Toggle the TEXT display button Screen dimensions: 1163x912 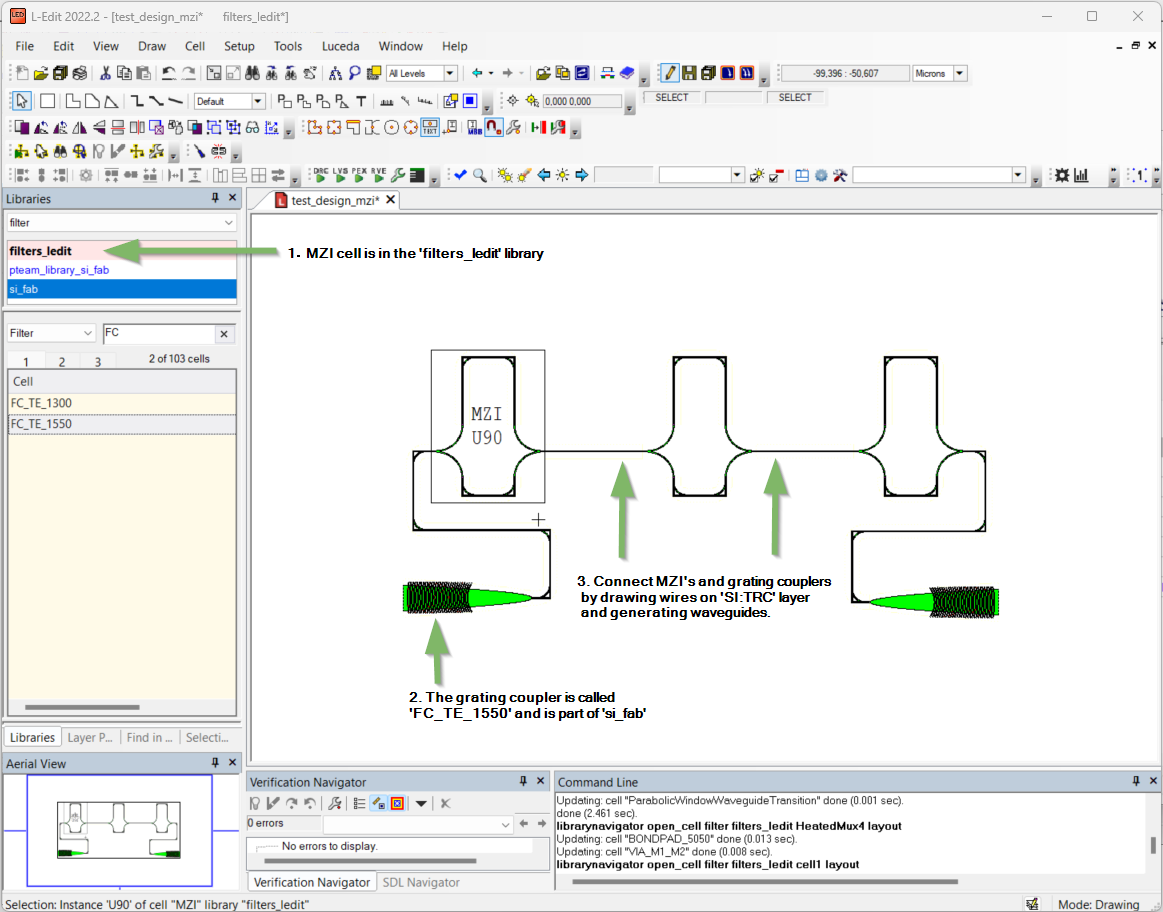click(429, 127)
